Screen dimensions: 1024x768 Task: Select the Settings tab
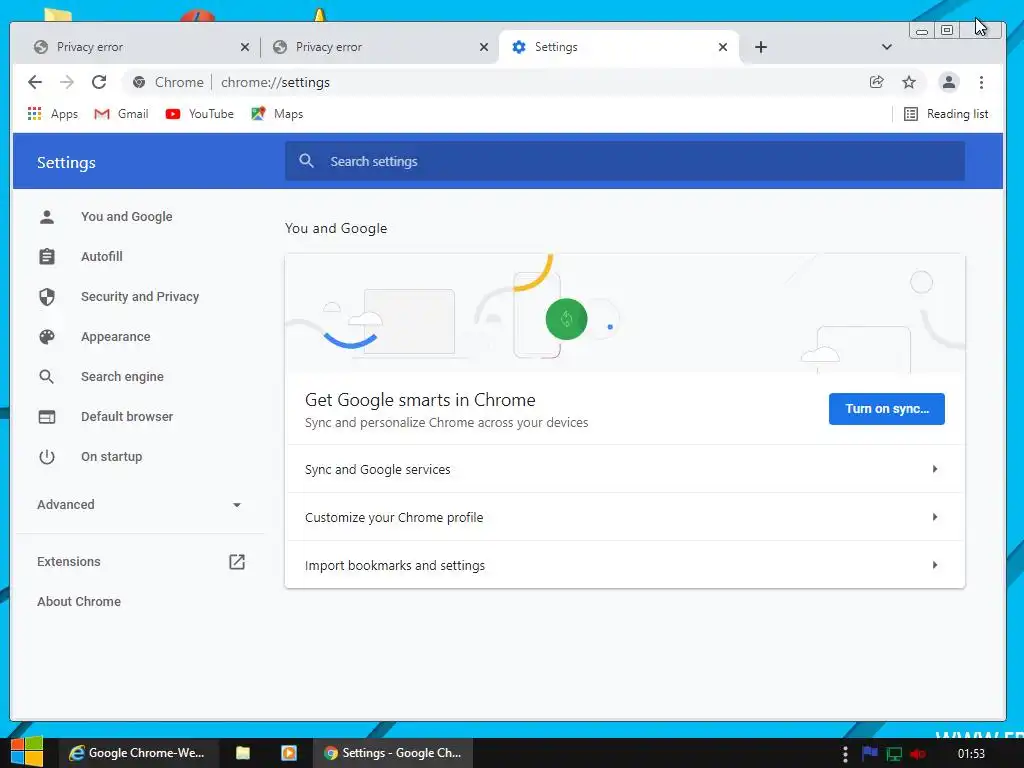(x=619, y=47)
